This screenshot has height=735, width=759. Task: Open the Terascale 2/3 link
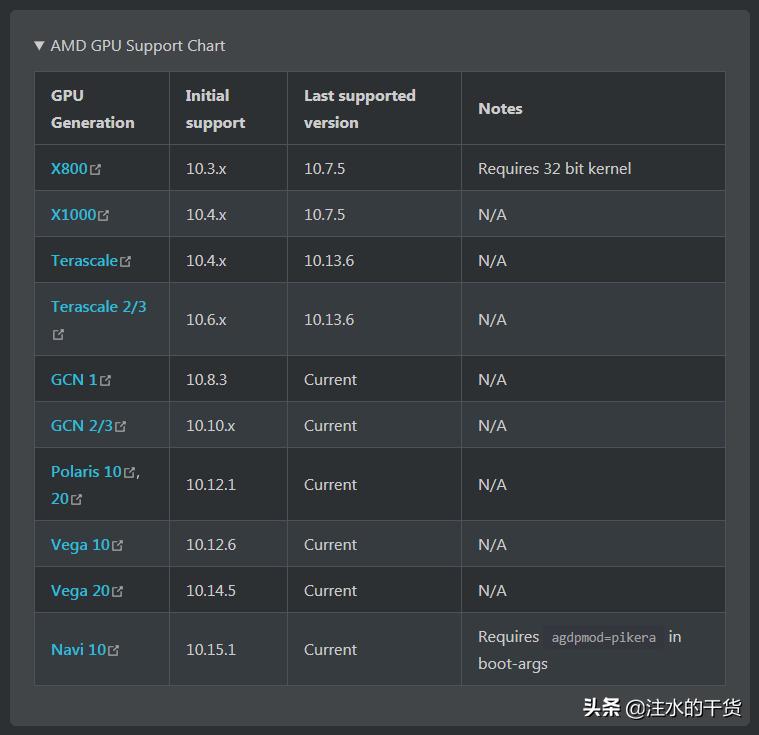pos(98,307)
